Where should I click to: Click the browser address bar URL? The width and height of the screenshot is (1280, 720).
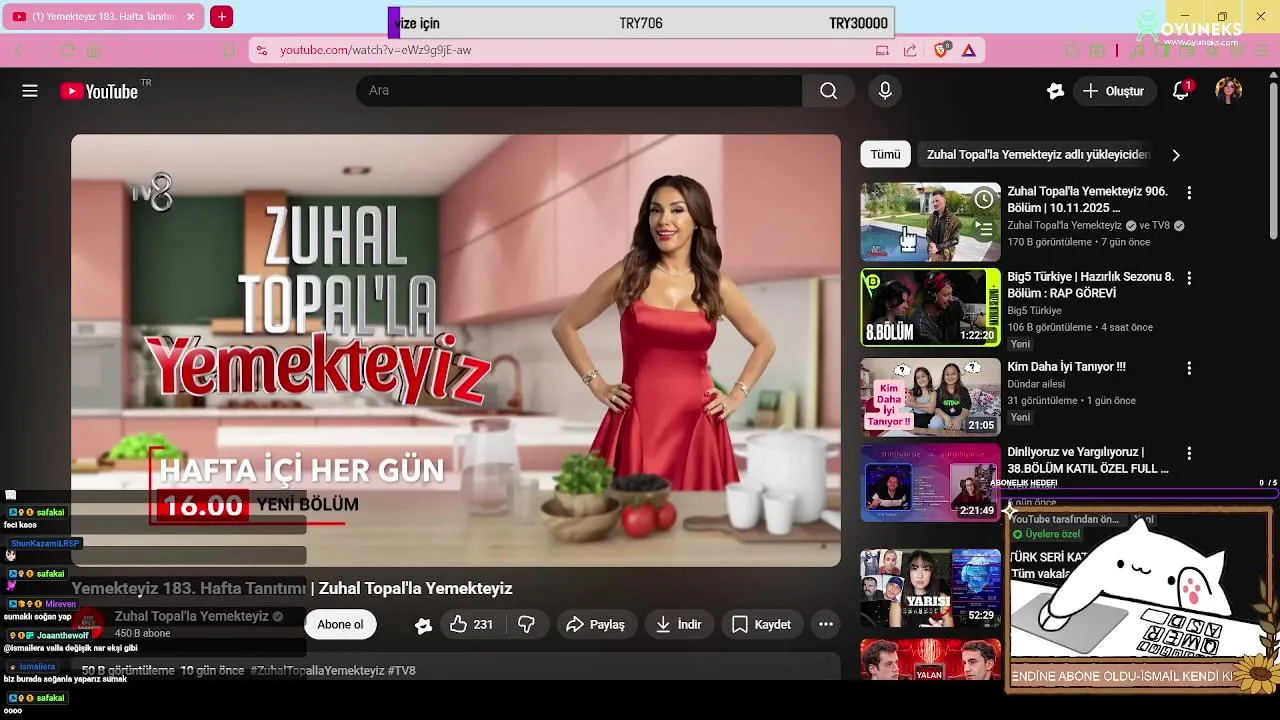(x=375, y=50)
